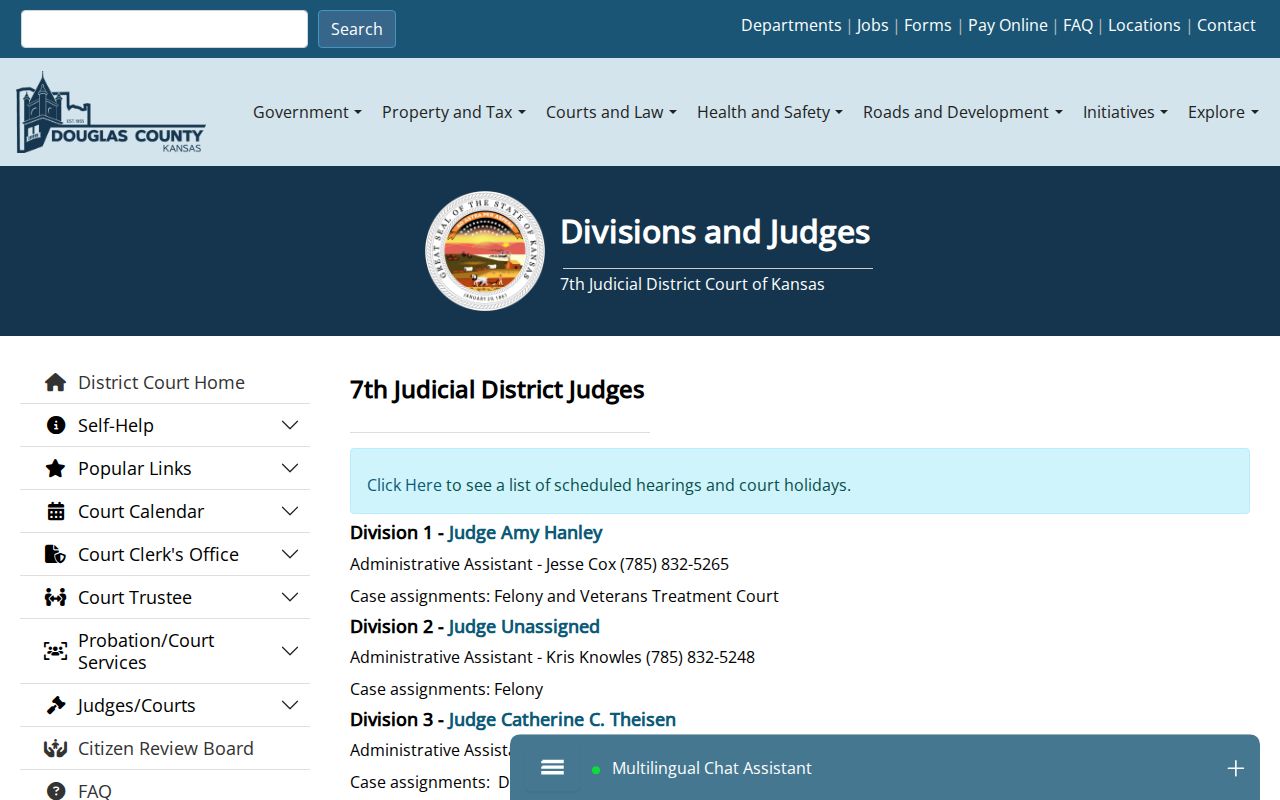This screenshot has width=1280, height=800.
Task: Open the Jobs link
Action: point(872,25)
